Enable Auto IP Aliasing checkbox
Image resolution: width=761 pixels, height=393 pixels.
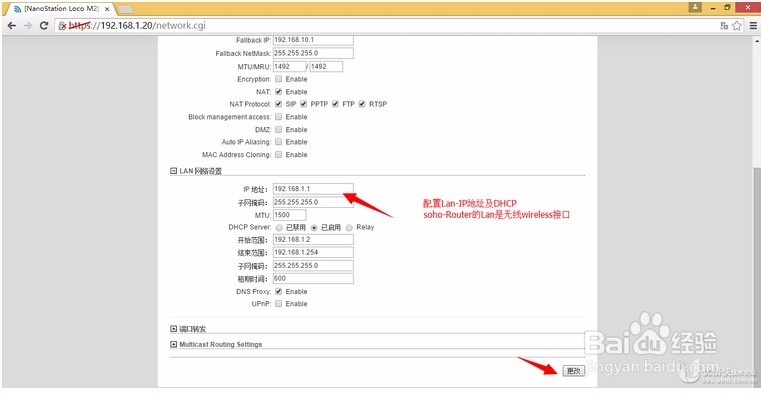pyautogui.click(x=279, y=142)
